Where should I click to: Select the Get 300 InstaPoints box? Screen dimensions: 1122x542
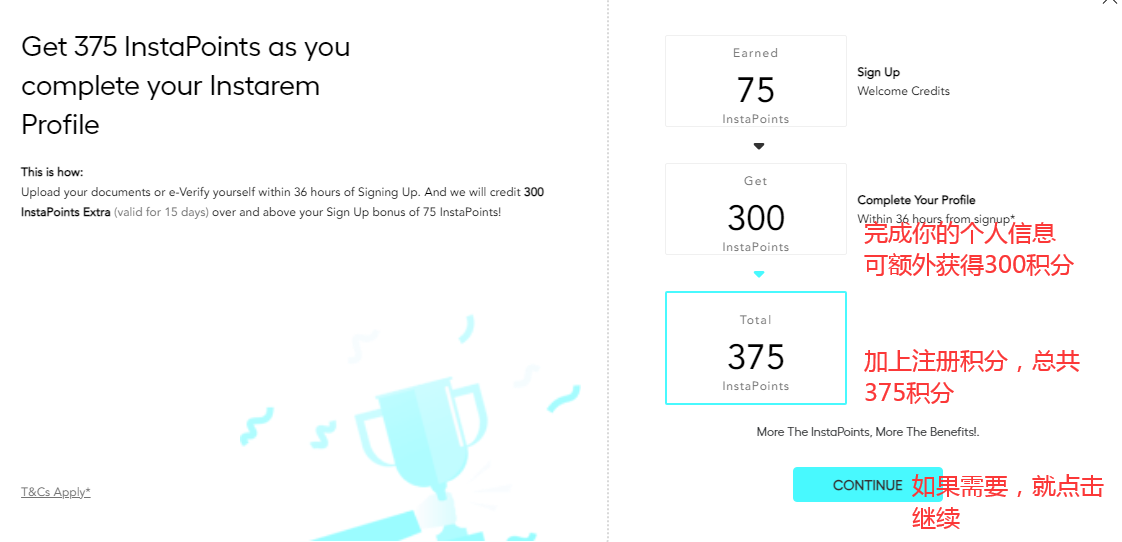point(755,209)
